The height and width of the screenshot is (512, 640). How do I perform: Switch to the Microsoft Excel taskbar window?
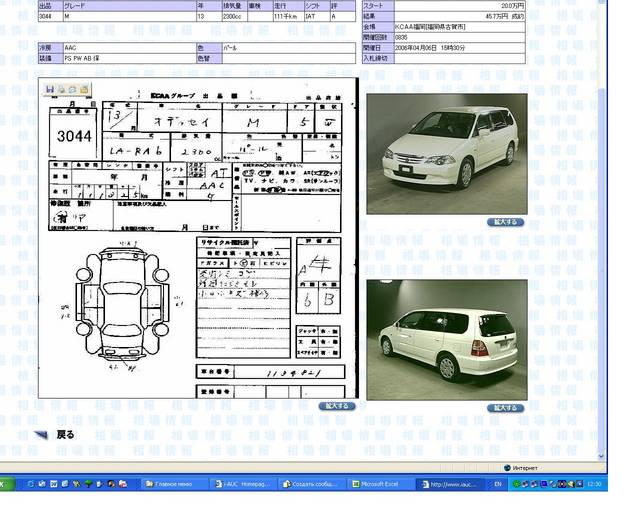(x=379, y=484)
